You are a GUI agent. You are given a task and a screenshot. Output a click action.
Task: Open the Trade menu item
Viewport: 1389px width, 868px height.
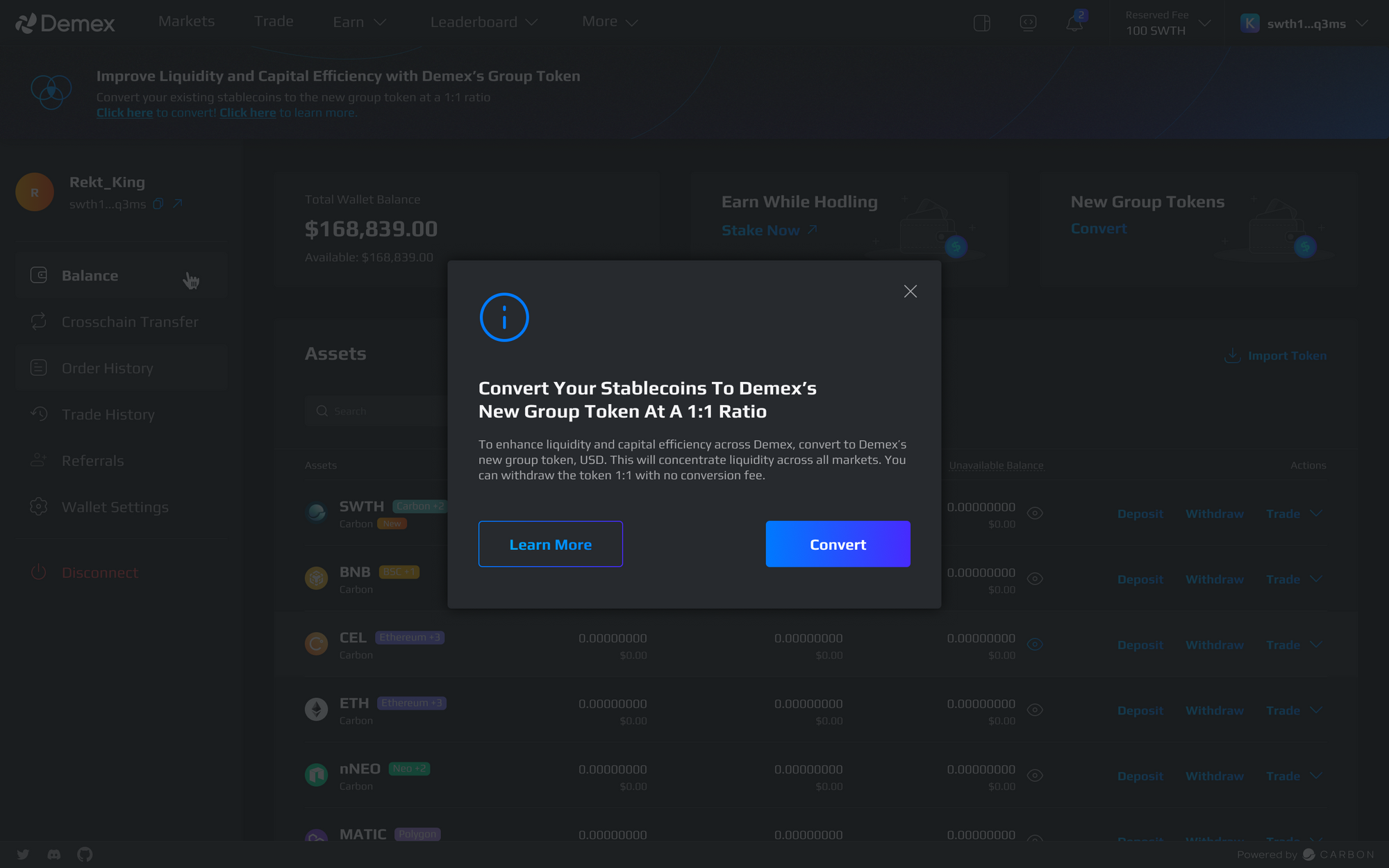pos(274,22)
